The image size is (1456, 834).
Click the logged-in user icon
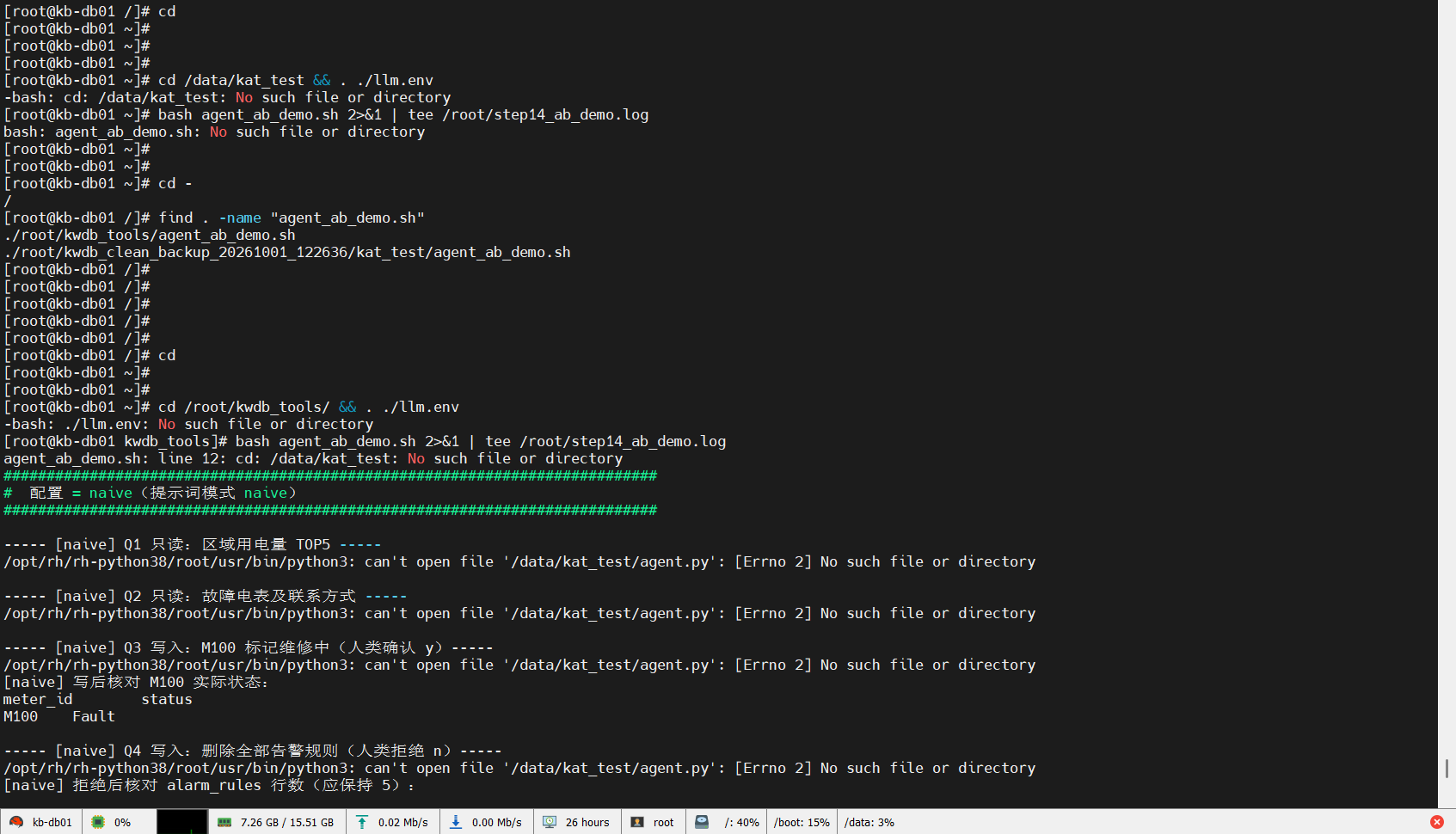[637, 822]
